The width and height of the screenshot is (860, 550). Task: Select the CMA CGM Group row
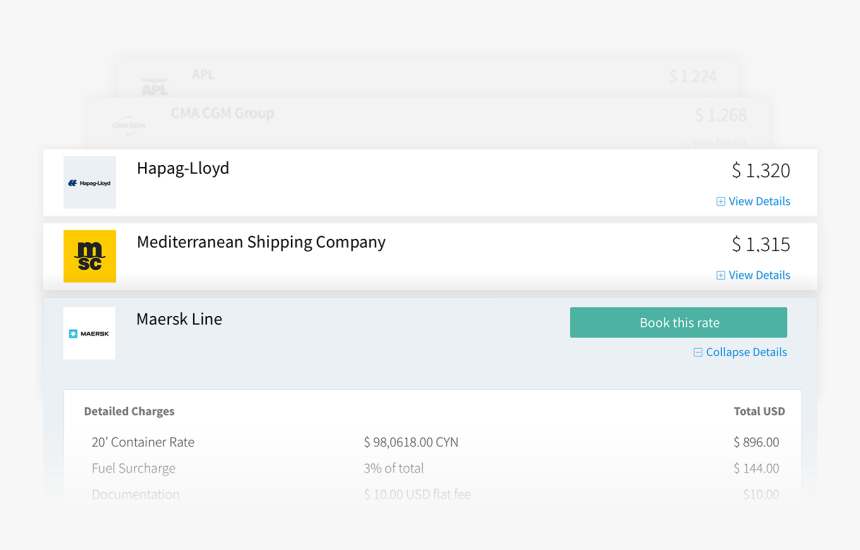click(222, 113)
